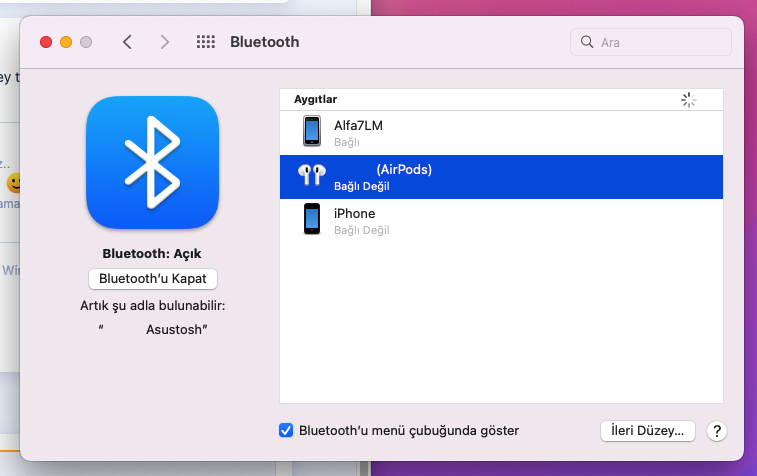Go back using the left chevron
This screenshot has height=476, width=757.
(x=127, y=42)
